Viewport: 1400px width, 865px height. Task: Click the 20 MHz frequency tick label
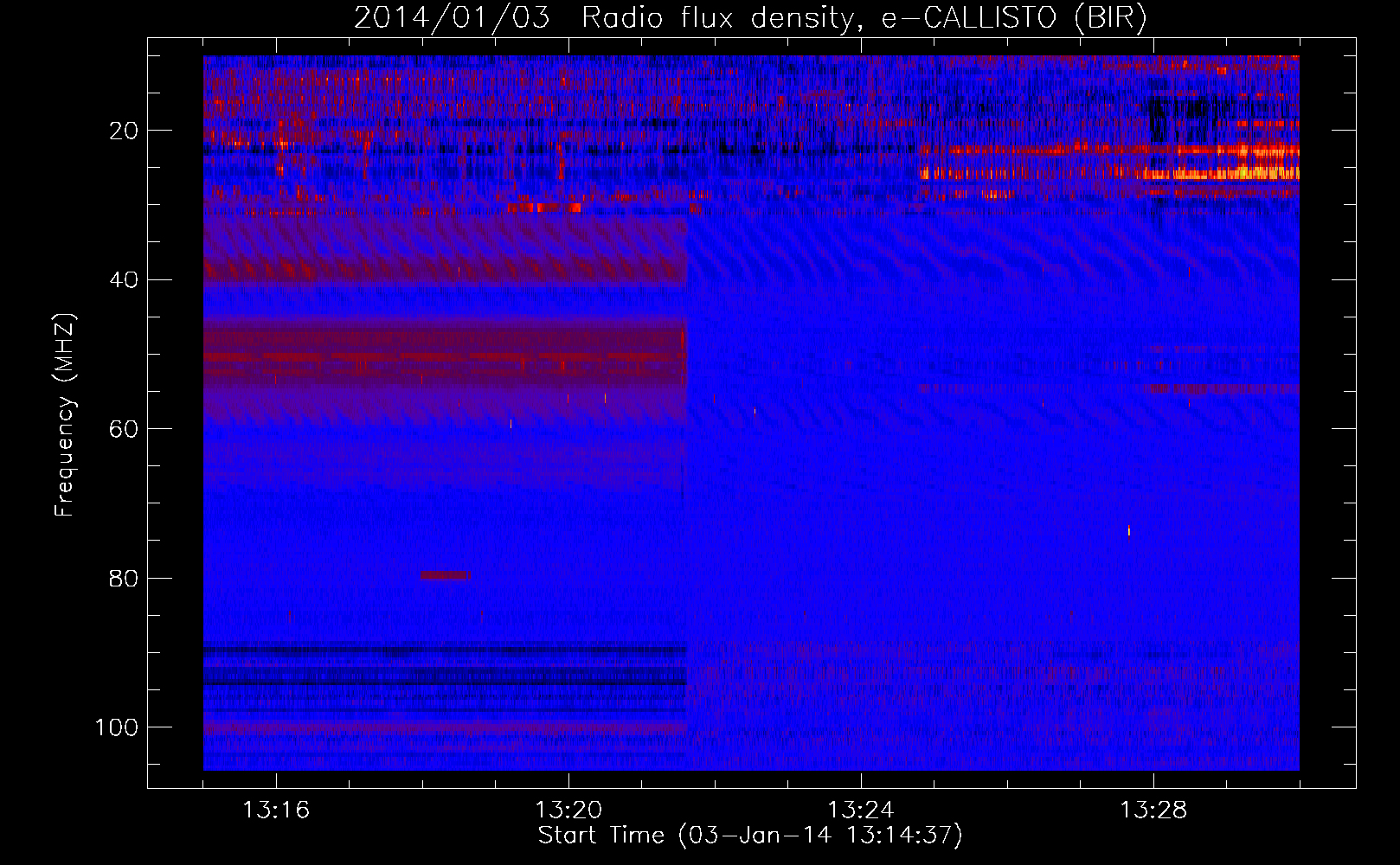[x=124, y=131]
